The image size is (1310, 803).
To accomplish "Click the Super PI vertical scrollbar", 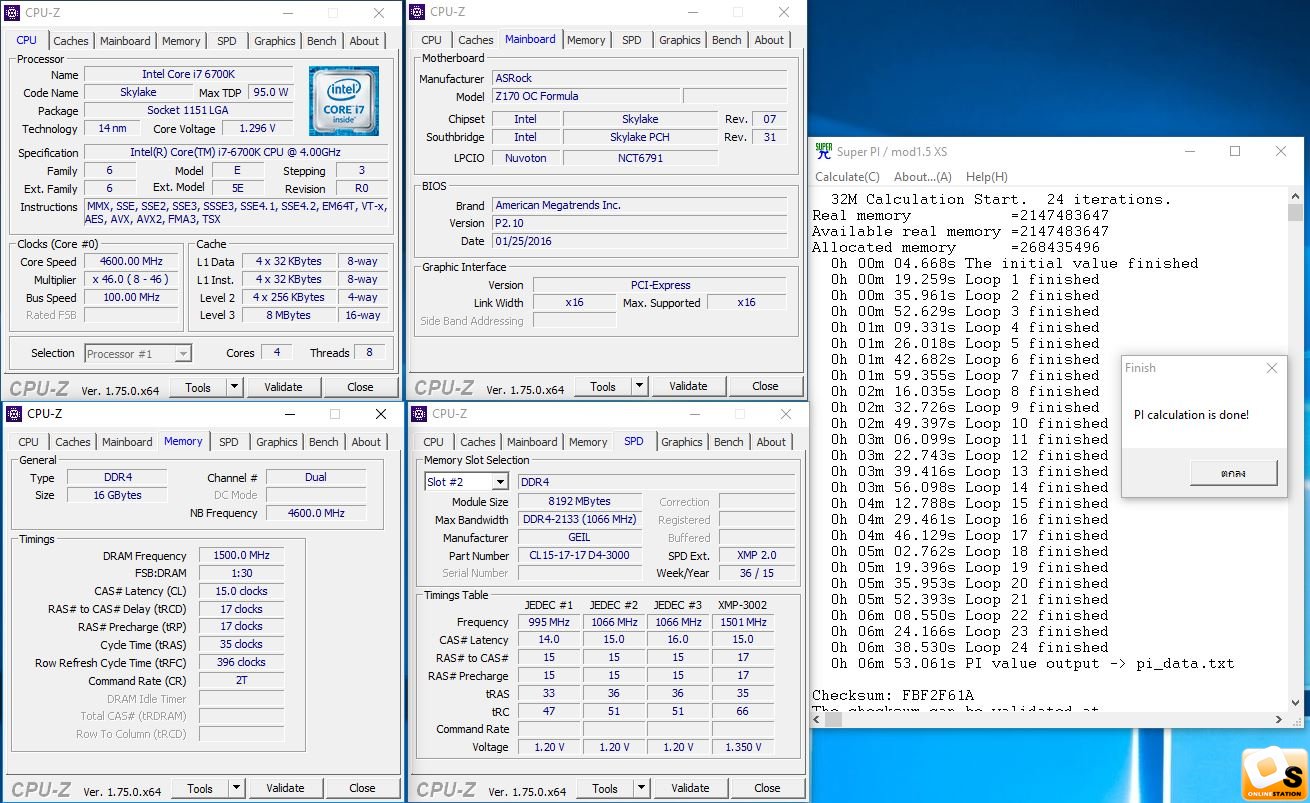I will click(x=1296, y=450).
